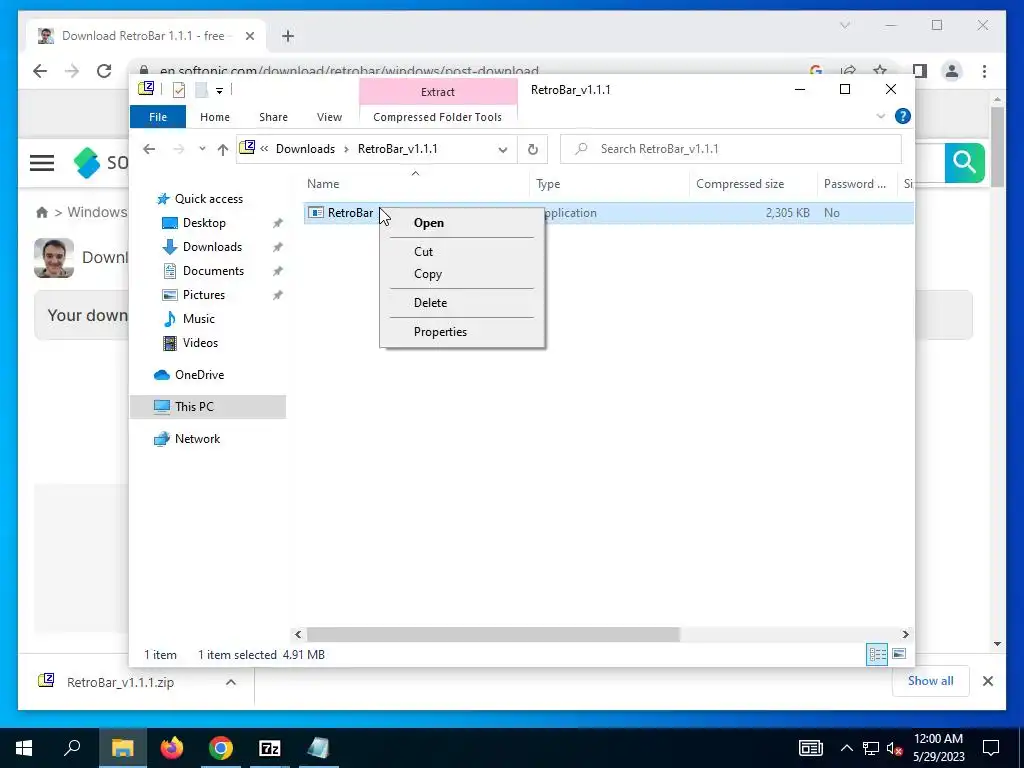Image resolution: width=1024 pixels, height=768 pixels.
Task: Click the Downloads breadcrumb in address bar
Action: click(305, 149)
